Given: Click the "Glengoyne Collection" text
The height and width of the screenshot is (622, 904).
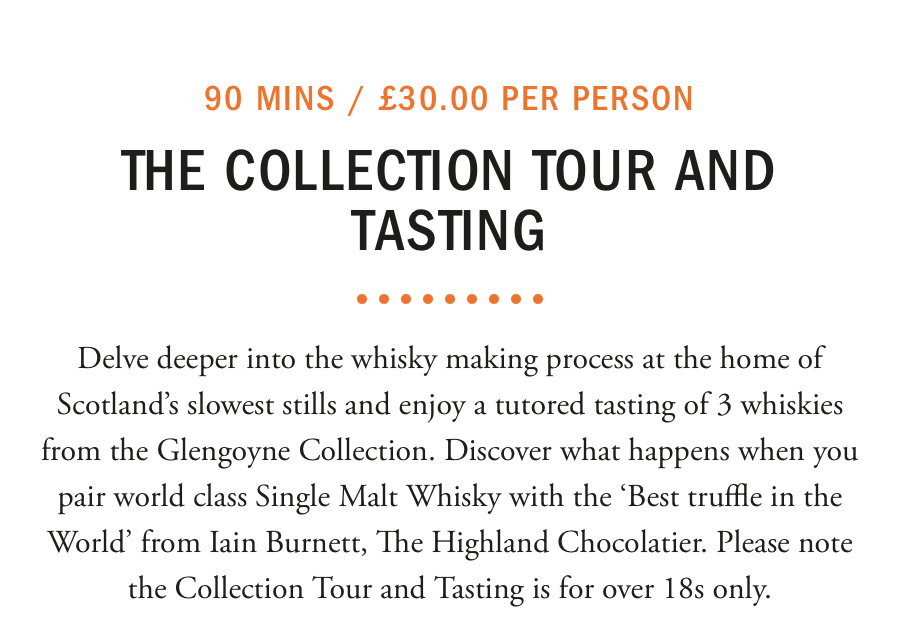Looking at the screenshot, I should (295, 451).
